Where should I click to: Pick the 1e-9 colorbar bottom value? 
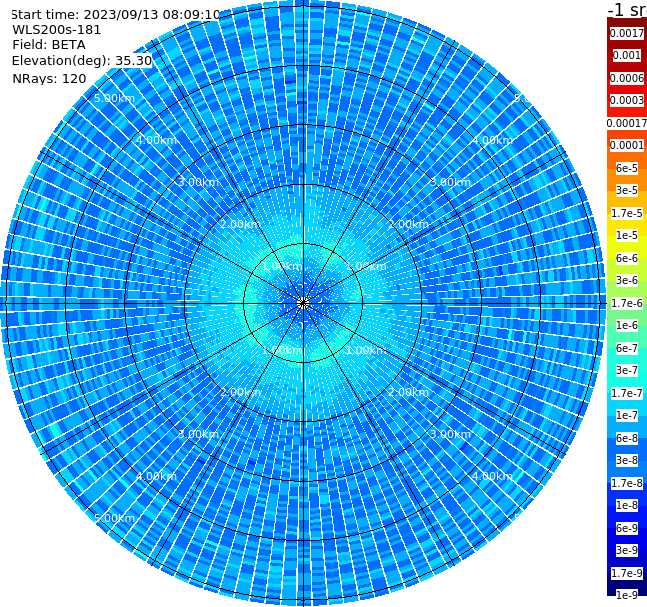tap(627, 595)
